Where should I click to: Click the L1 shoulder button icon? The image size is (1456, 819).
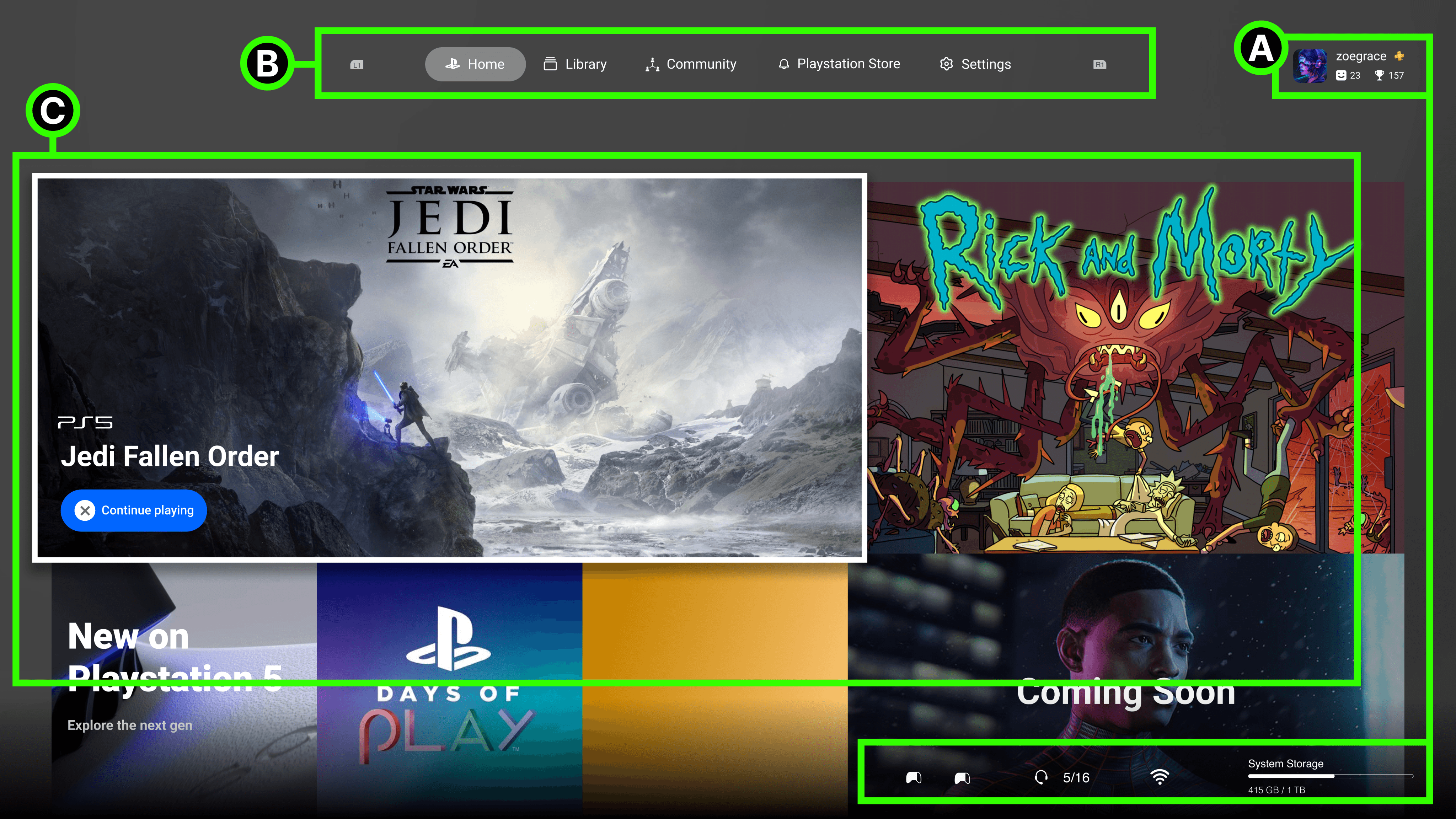click(x=357, y=64)
